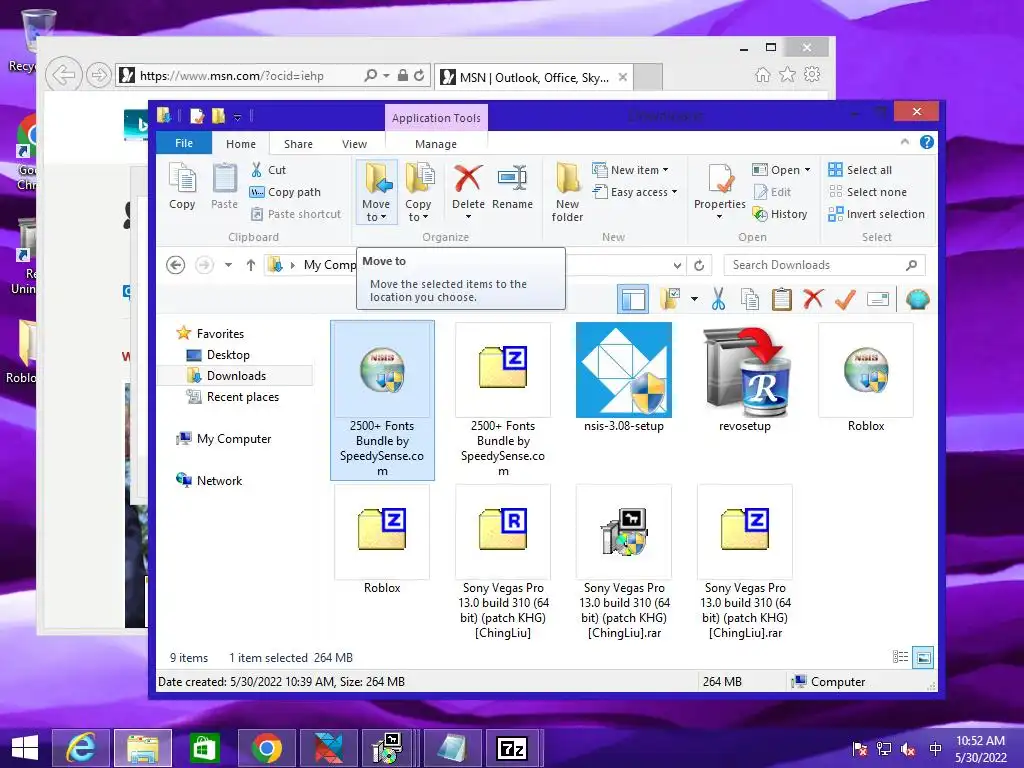
Task: Click the Properties icon in ribbon
Action: (x=720, y=180)
